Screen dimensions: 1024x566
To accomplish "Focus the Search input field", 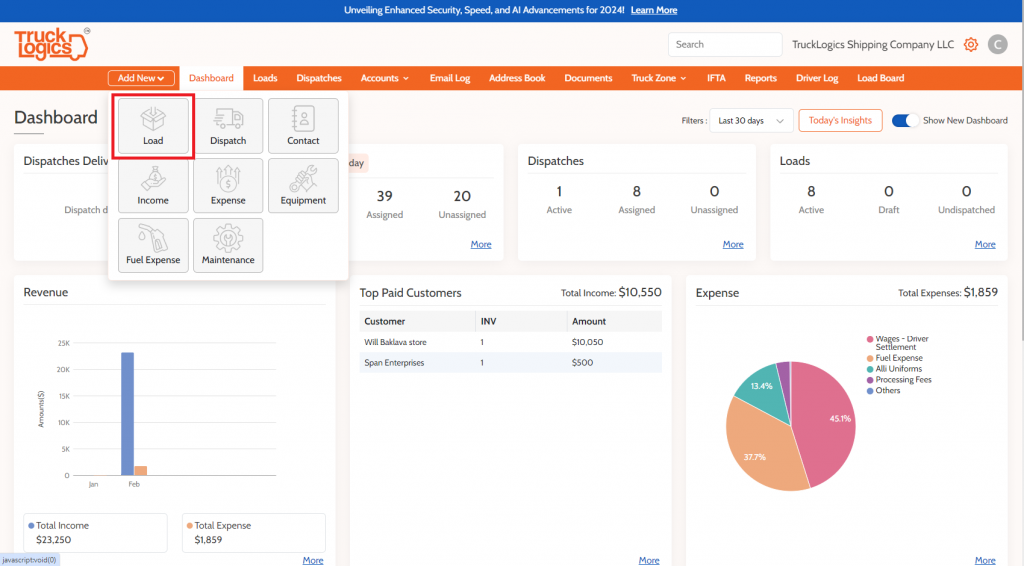I will (725, 44).
